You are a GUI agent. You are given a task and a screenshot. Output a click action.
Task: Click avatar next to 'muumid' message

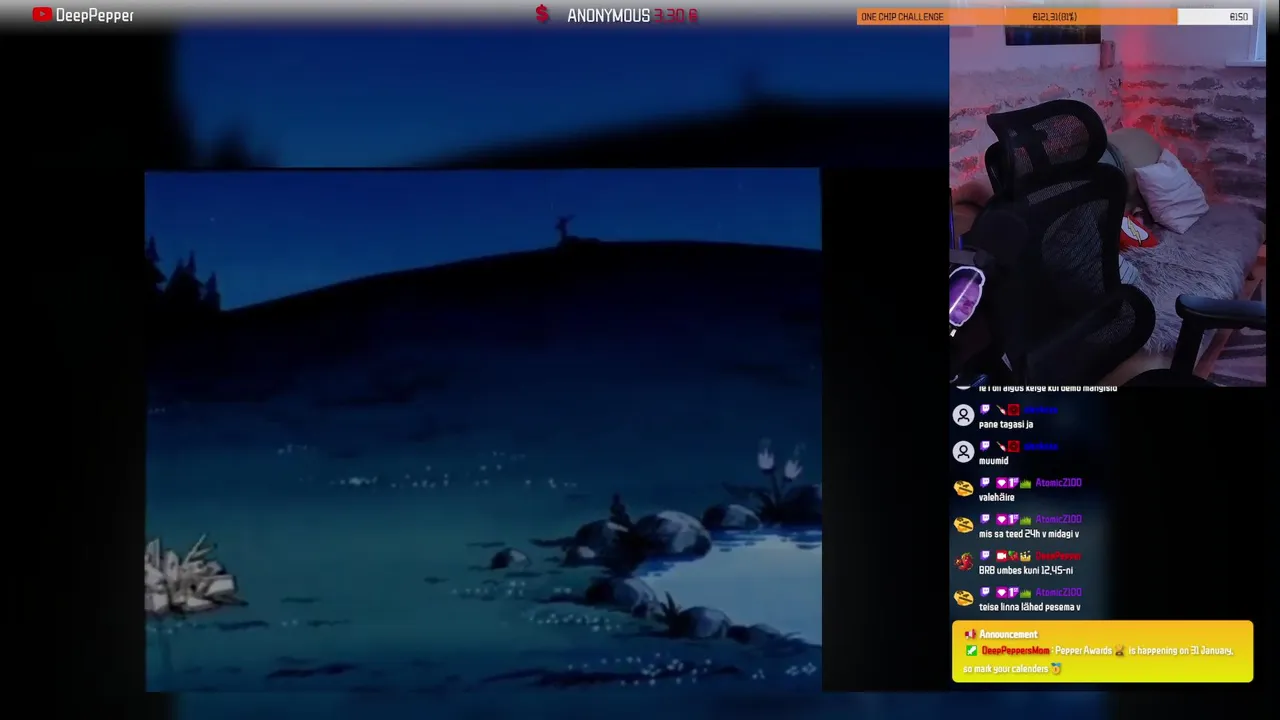coord(963,453)
